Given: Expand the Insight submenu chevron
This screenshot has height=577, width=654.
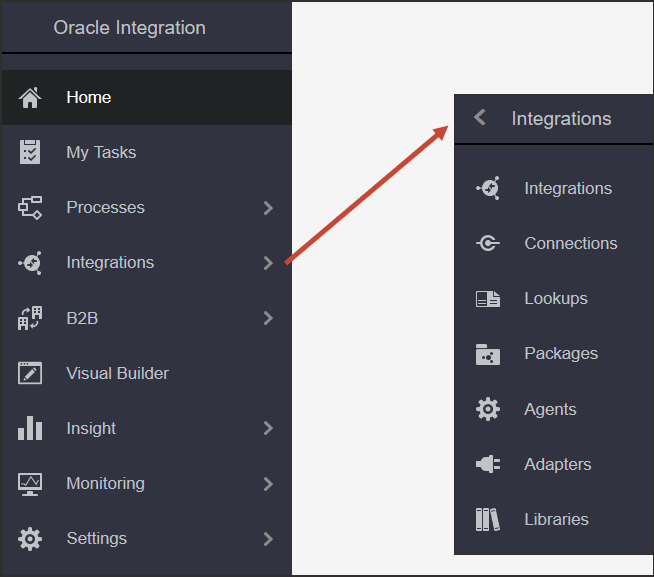Looking at the screenshot, I should pyautogui.click(x=268, y=428).
